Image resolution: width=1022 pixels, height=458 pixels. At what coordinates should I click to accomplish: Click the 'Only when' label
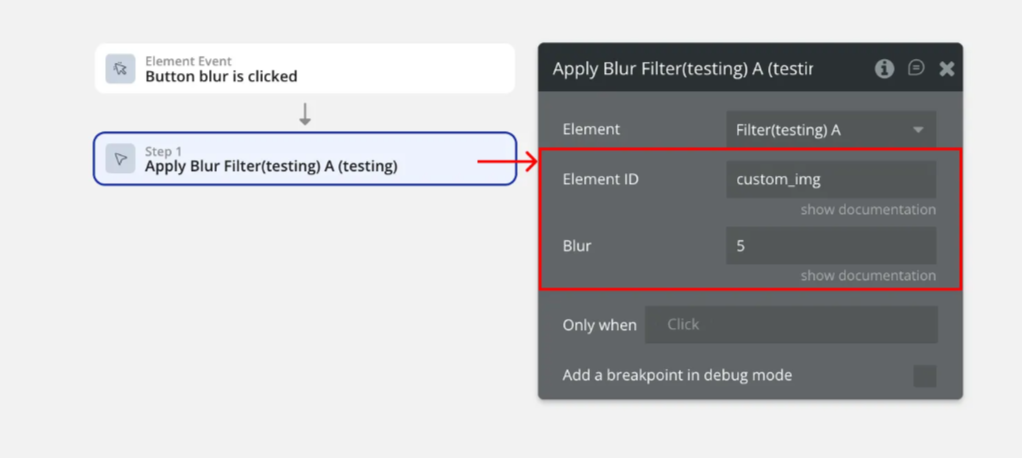coord(599,325)
